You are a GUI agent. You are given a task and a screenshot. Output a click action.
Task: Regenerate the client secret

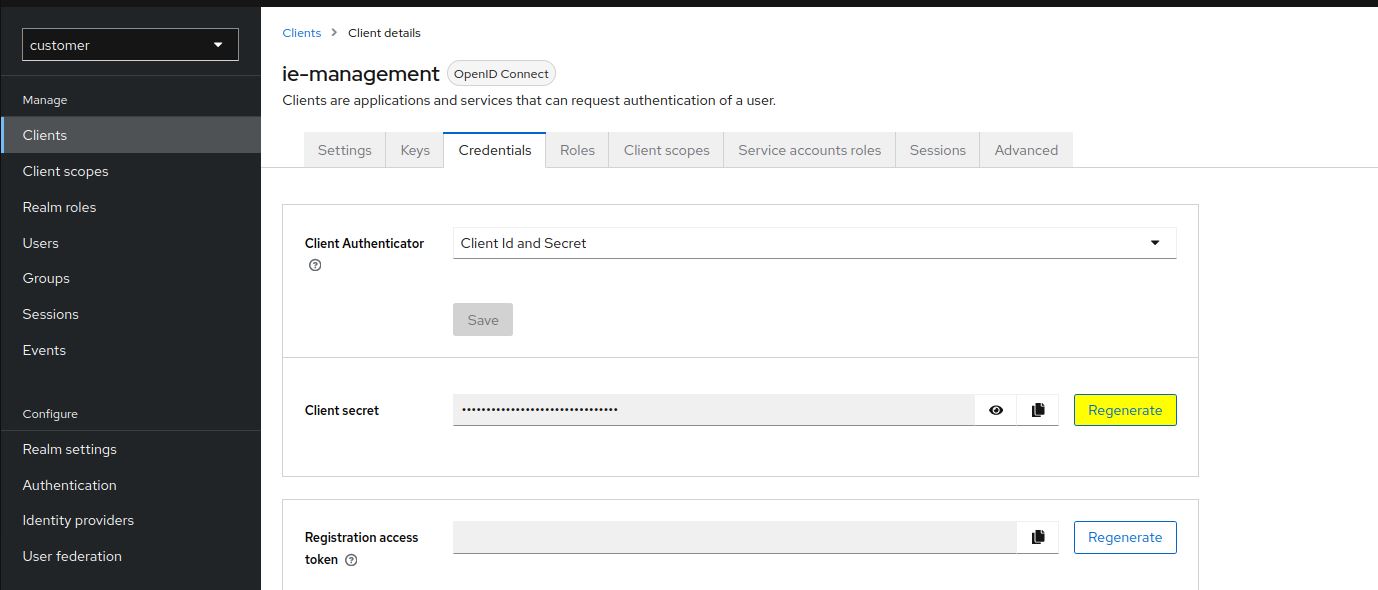1125,410
